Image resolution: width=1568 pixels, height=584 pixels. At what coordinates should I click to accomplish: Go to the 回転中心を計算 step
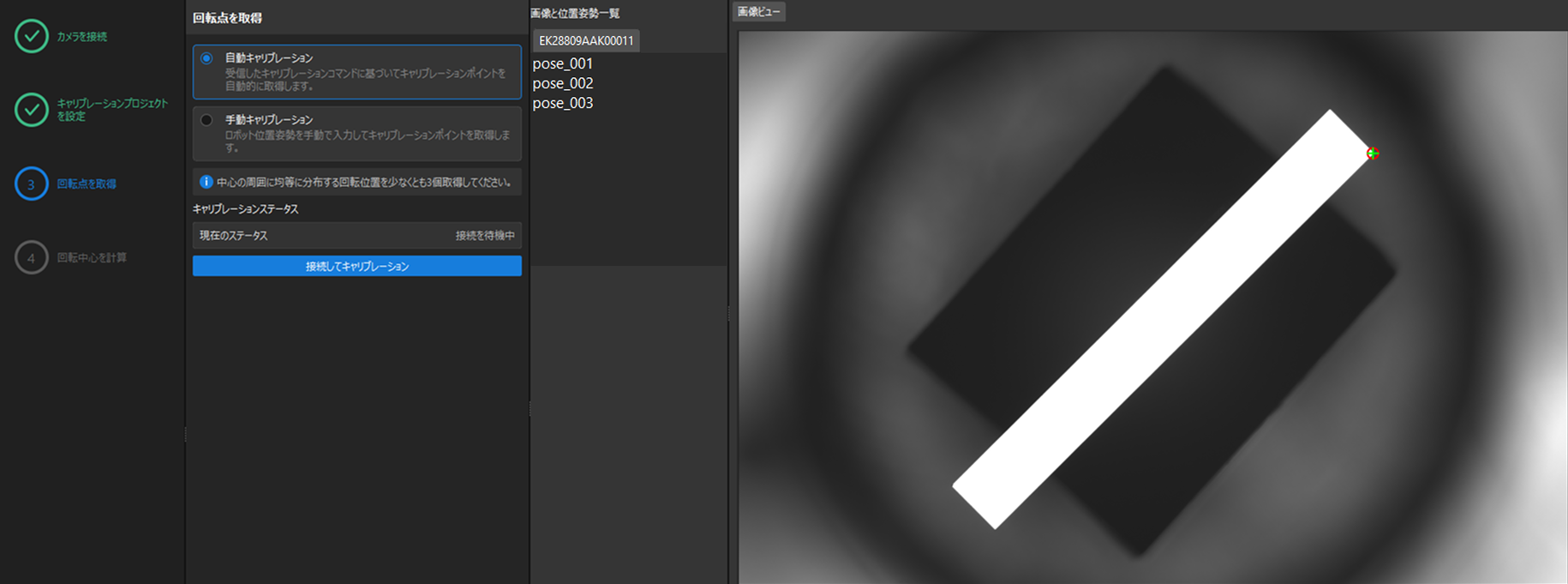click(x=92, y=257)
